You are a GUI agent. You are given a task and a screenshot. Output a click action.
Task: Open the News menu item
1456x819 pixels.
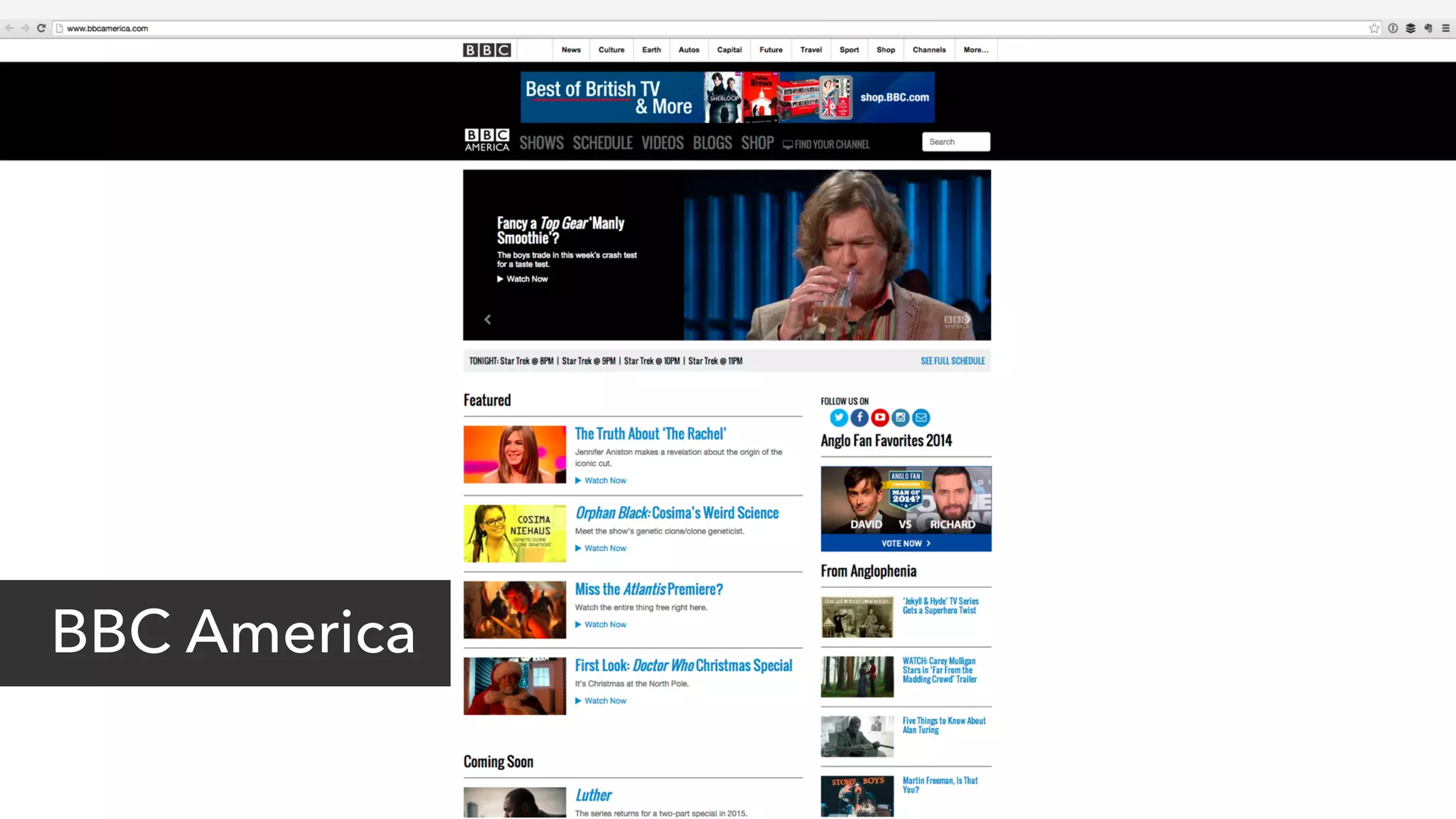(571, 50)
